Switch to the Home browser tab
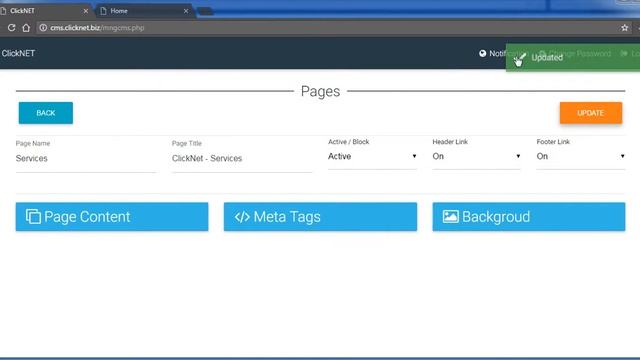Image resolution: width=640 pixels, height=360 pixels. click(x=145, y=11)
